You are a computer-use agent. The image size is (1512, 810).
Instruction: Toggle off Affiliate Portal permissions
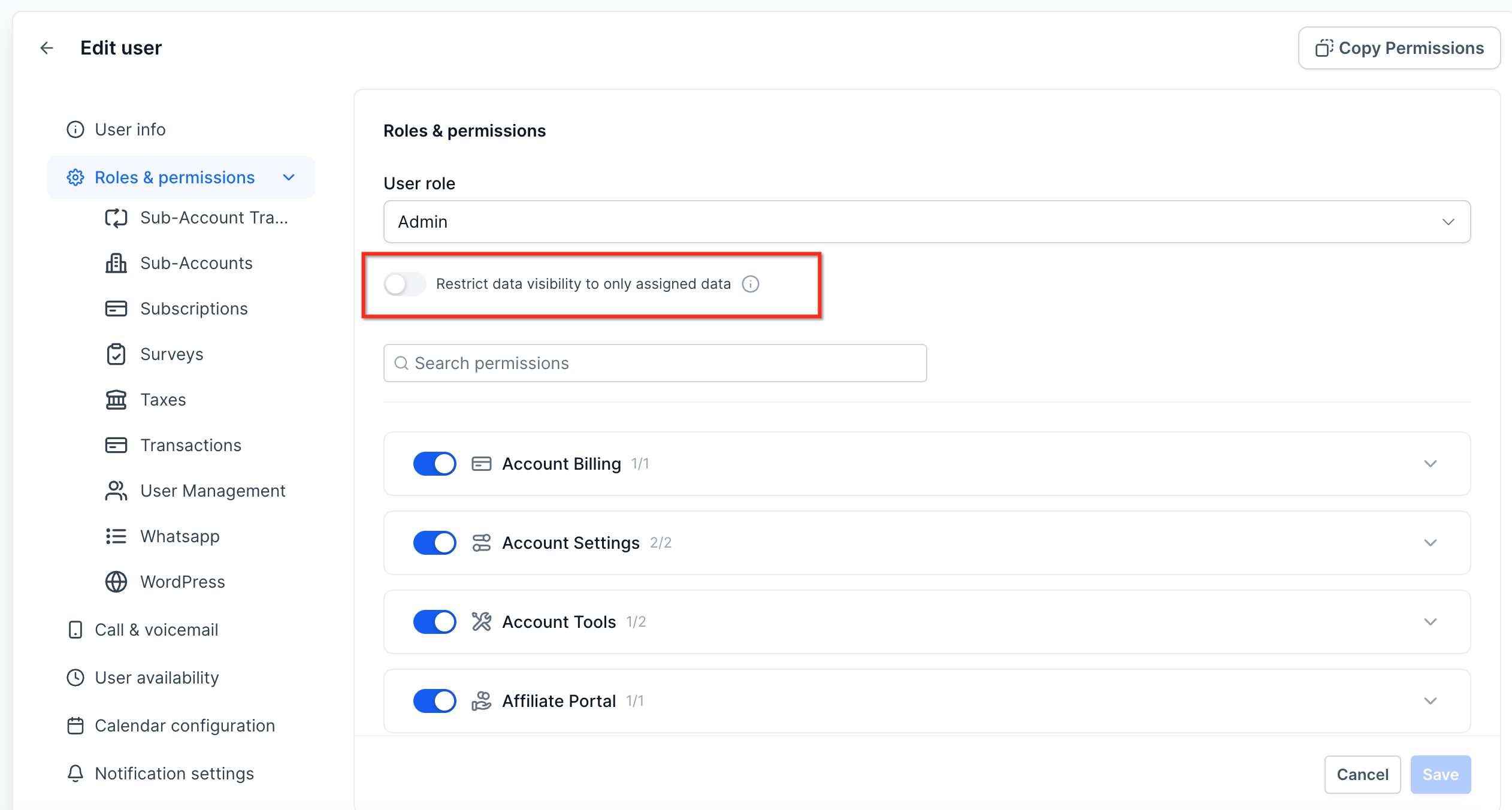tap(435, 701)
